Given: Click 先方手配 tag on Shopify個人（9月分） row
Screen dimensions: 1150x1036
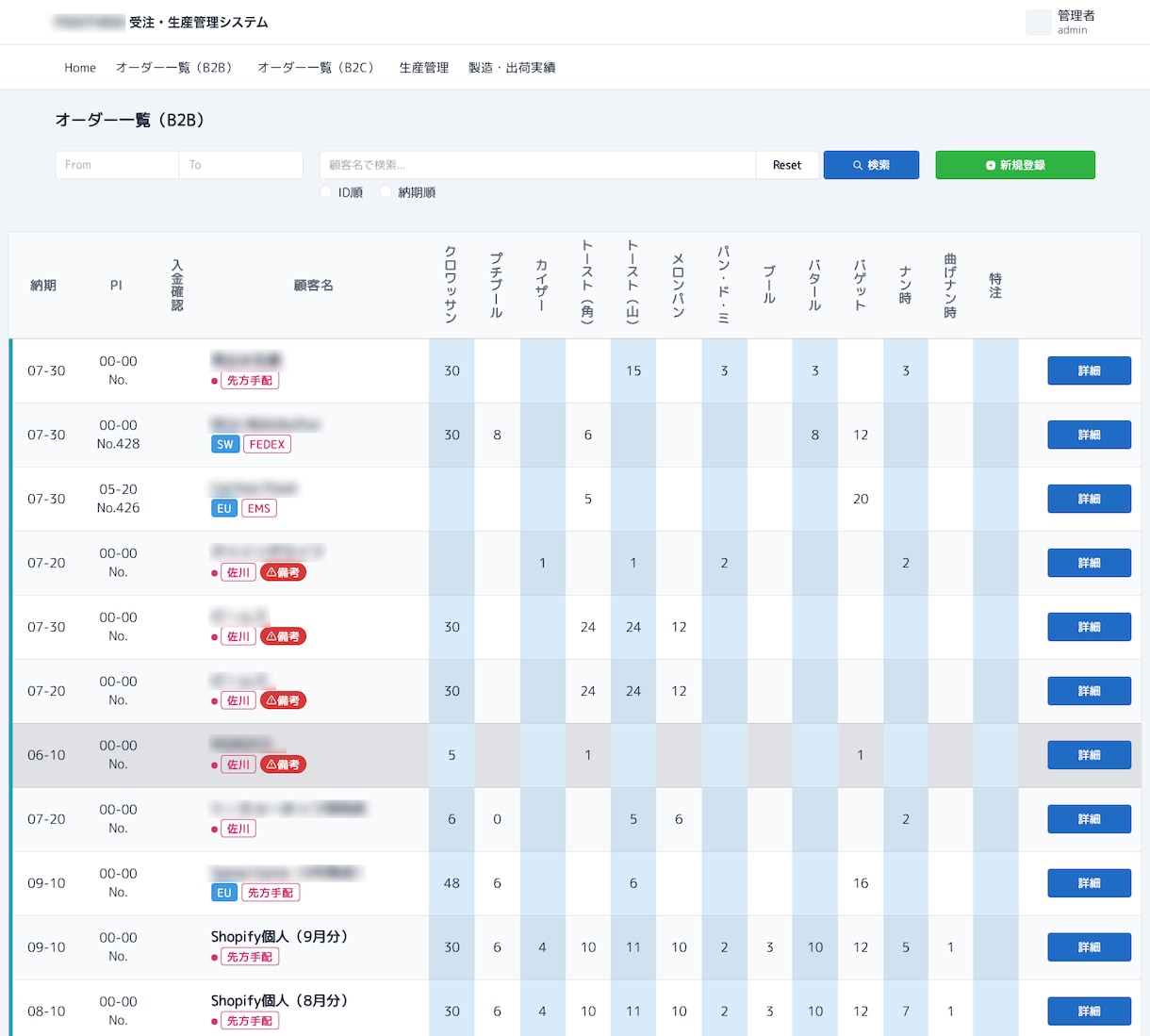Looking at the screenshot, I should (x=250, y=957).
